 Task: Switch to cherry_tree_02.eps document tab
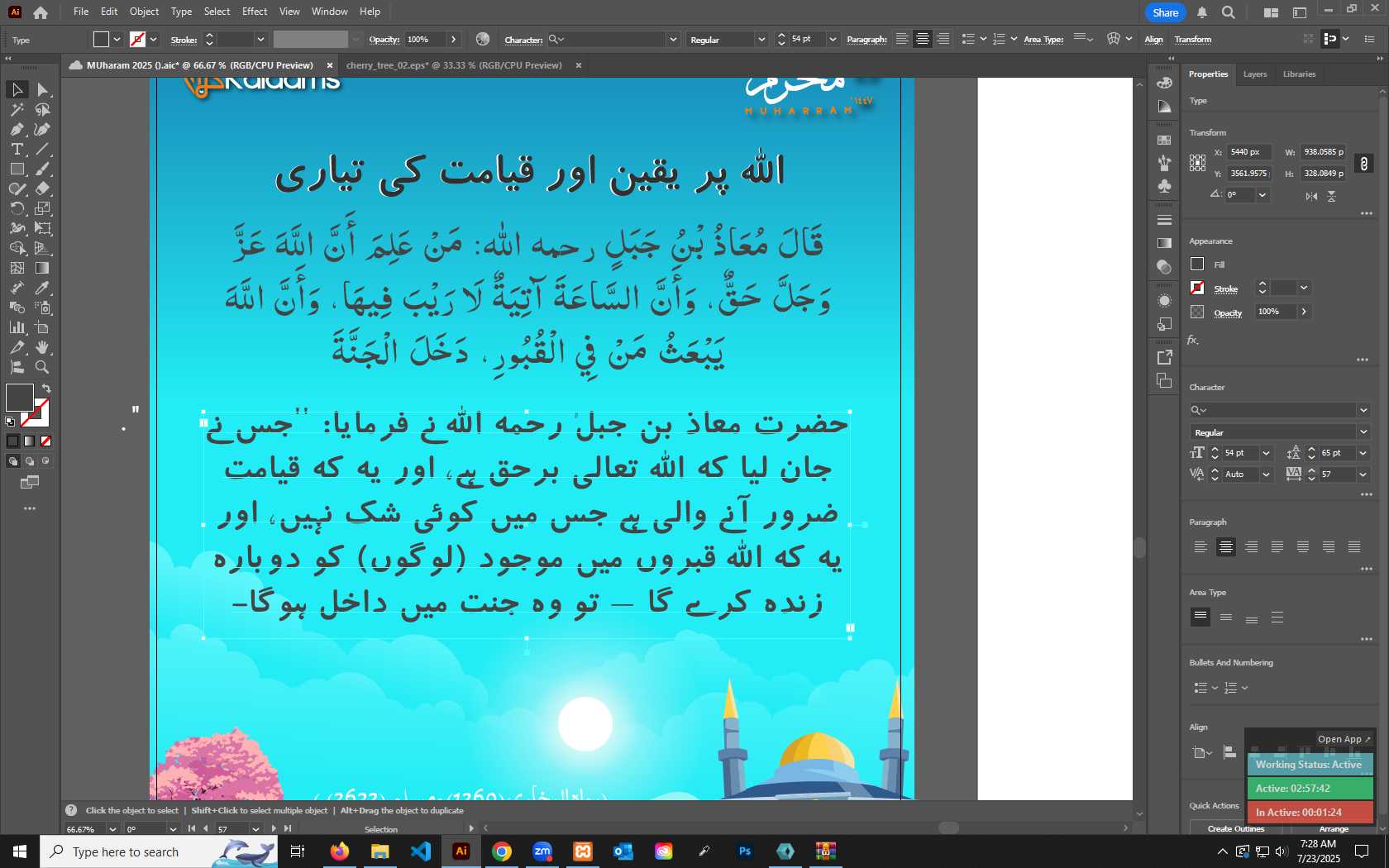pos(454,65)
